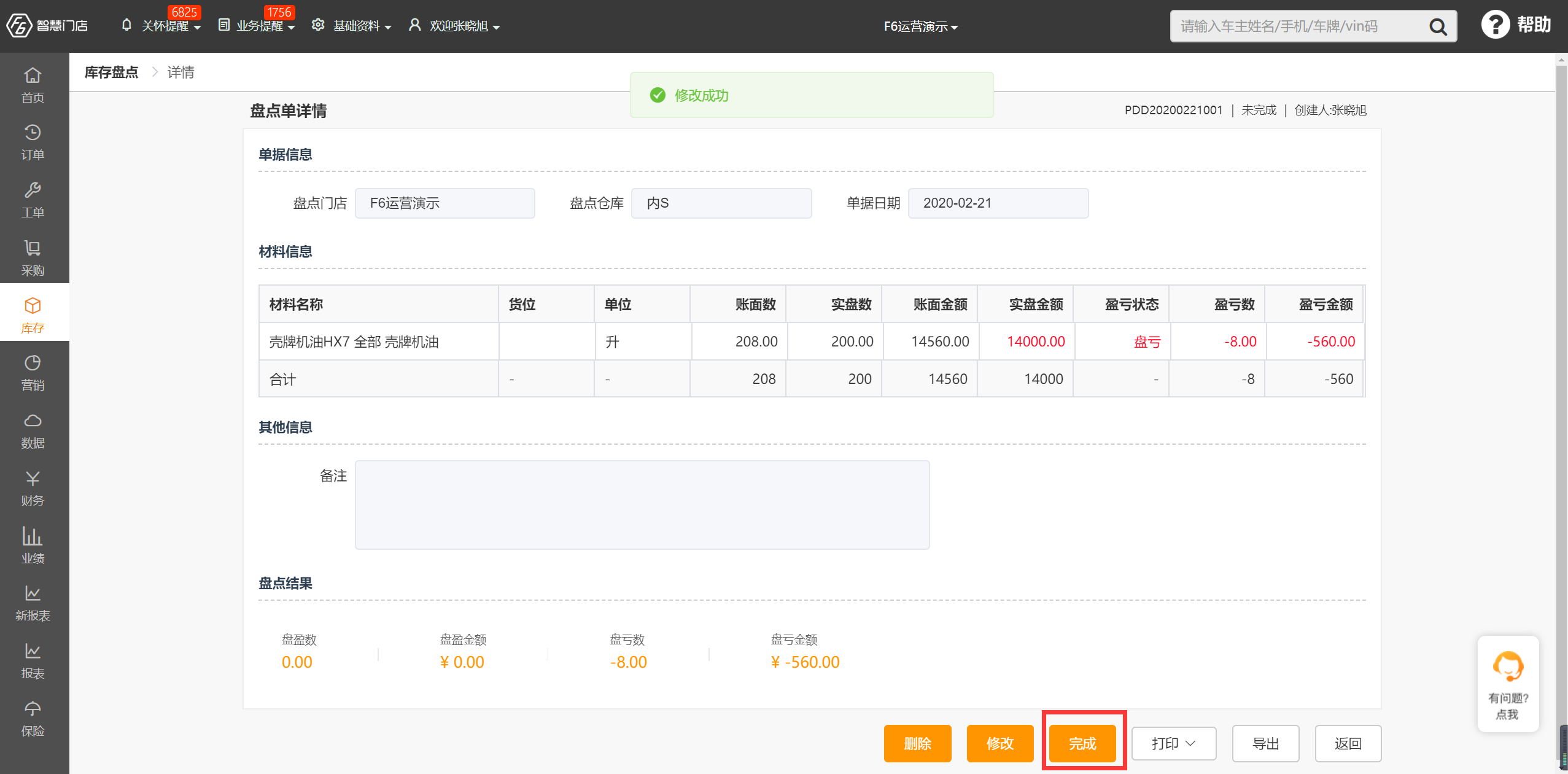This screenshot has width=1568, height=774.
Task: Click the 208.00 账面数 cell
Action: (x=739, y=342)
